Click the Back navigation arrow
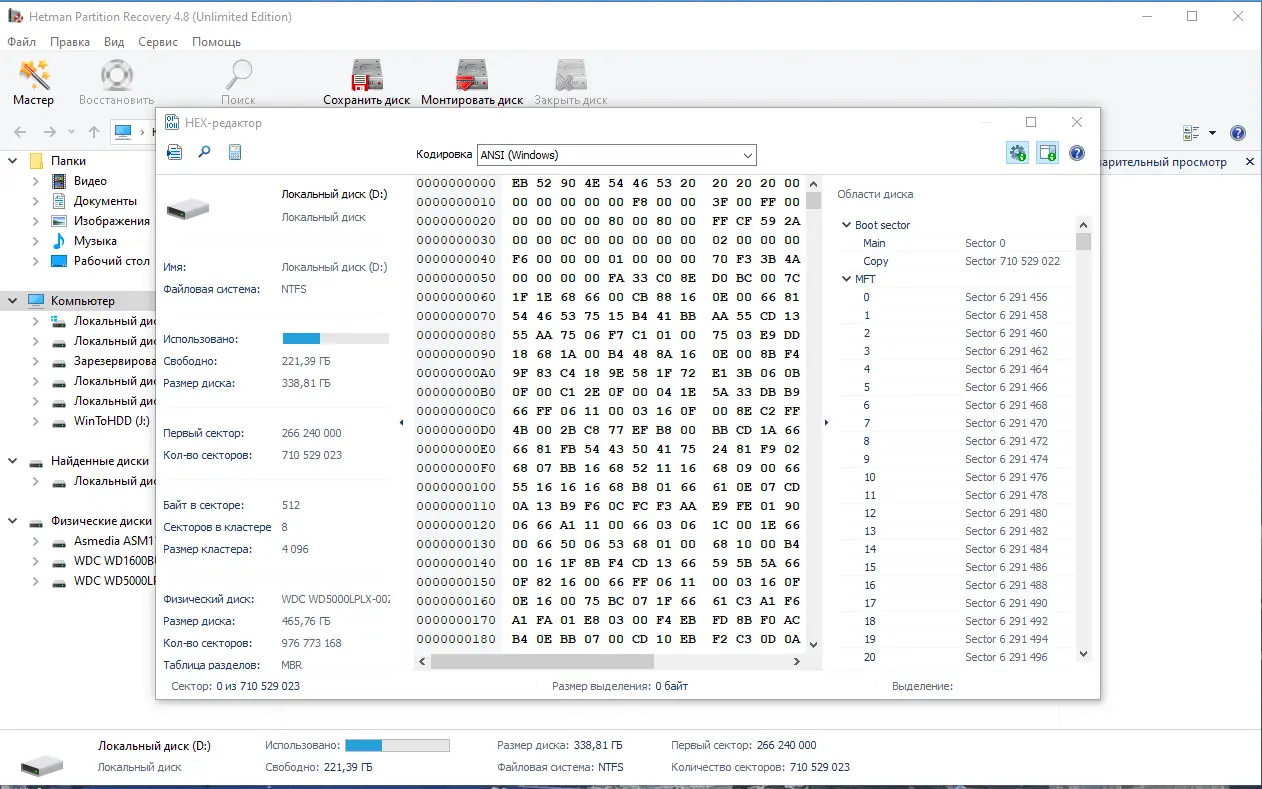Screen dimensions: 1262x789 (x=20, y=132)
